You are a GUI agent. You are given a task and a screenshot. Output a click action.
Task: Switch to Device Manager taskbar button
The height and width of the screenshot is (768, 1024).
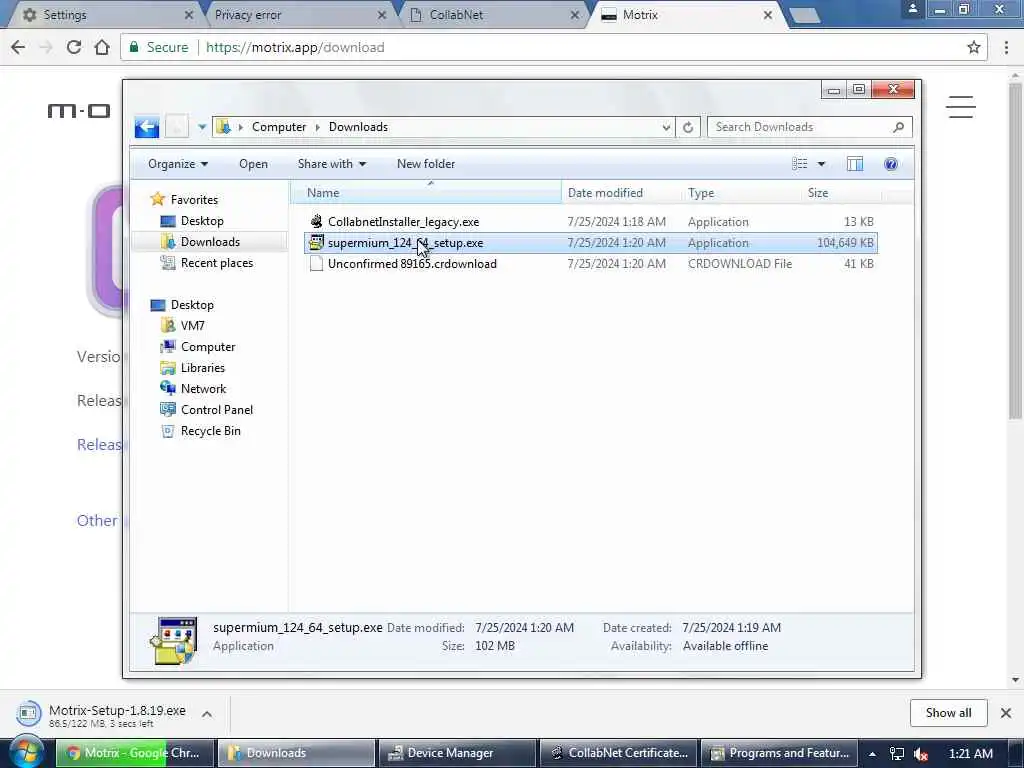pos(458,753)
